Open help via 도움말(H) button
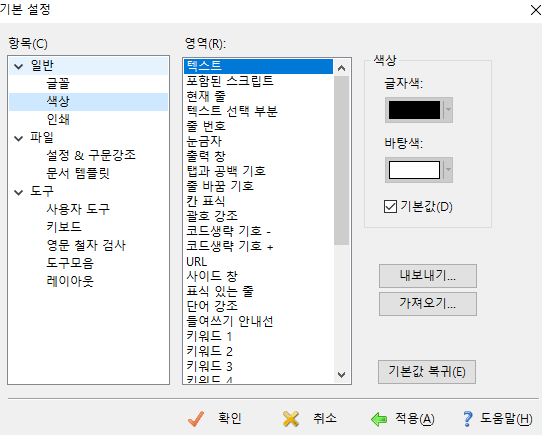The width and height of the screenshot is (542, 435). point(498,418)
